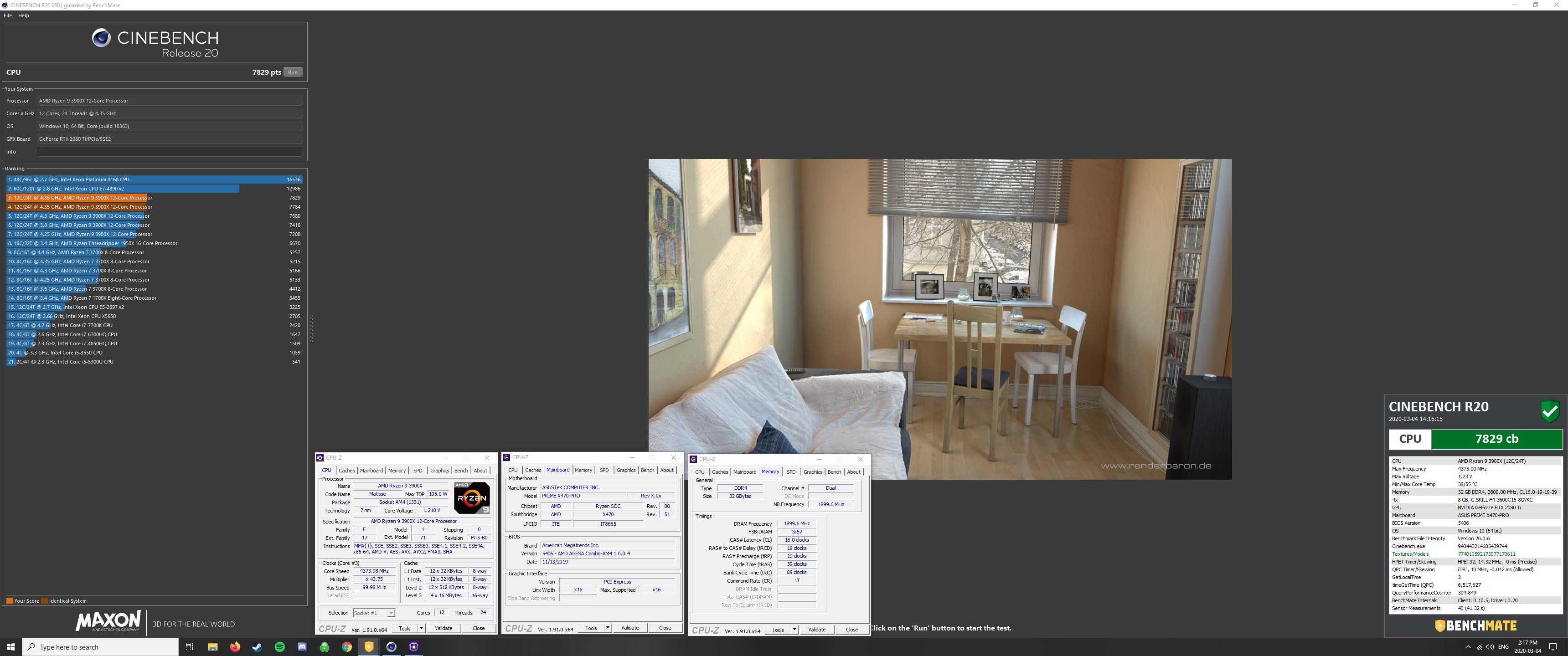This screenshot has height=656, width=1568.
Task: Launch Google Chrome from taskbar
Action: click(346, 647)
